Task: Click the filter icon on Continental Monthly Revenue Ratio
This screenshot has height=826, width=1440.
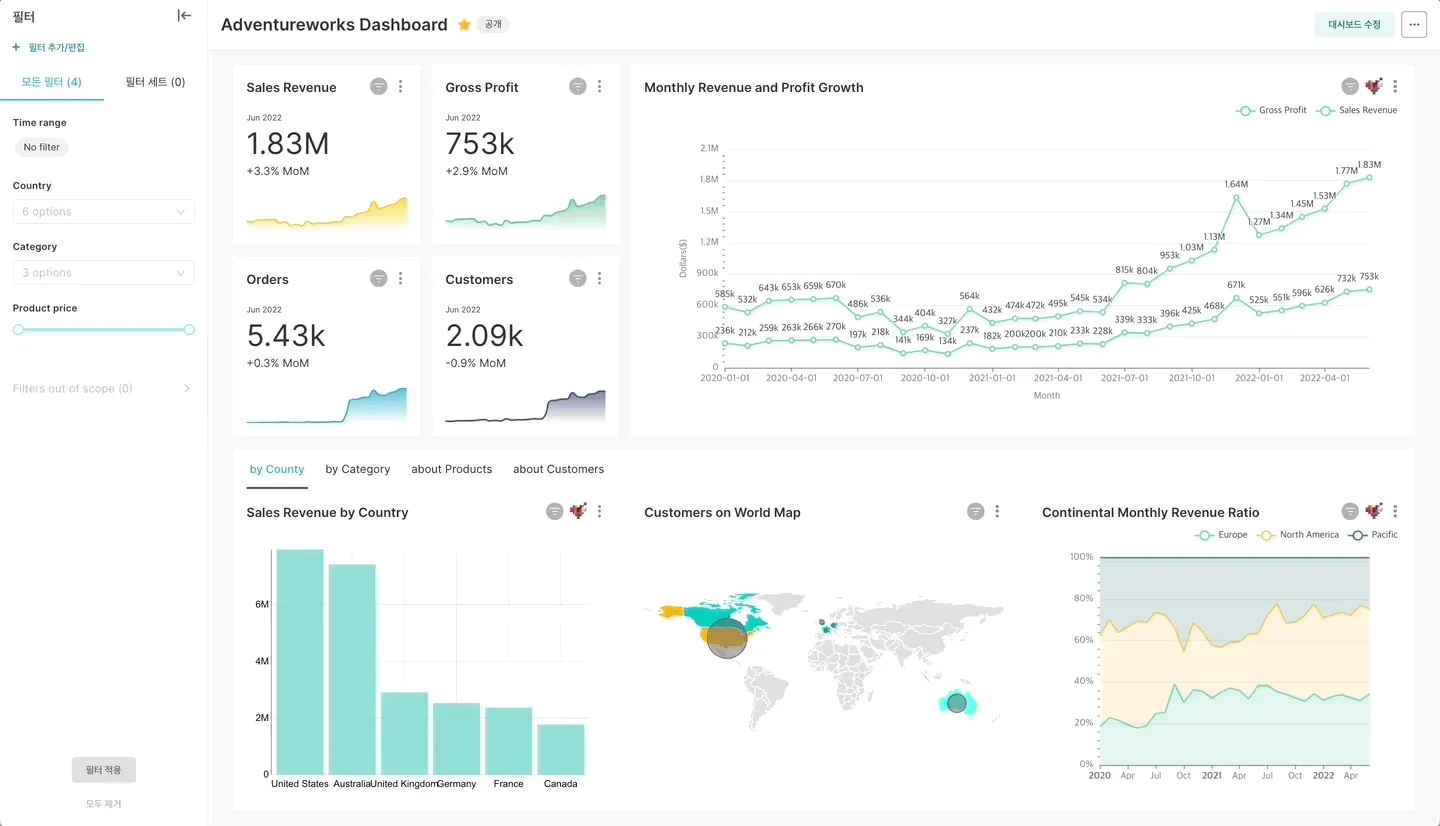Action: pyautogui.click(x=1350, y=512)
